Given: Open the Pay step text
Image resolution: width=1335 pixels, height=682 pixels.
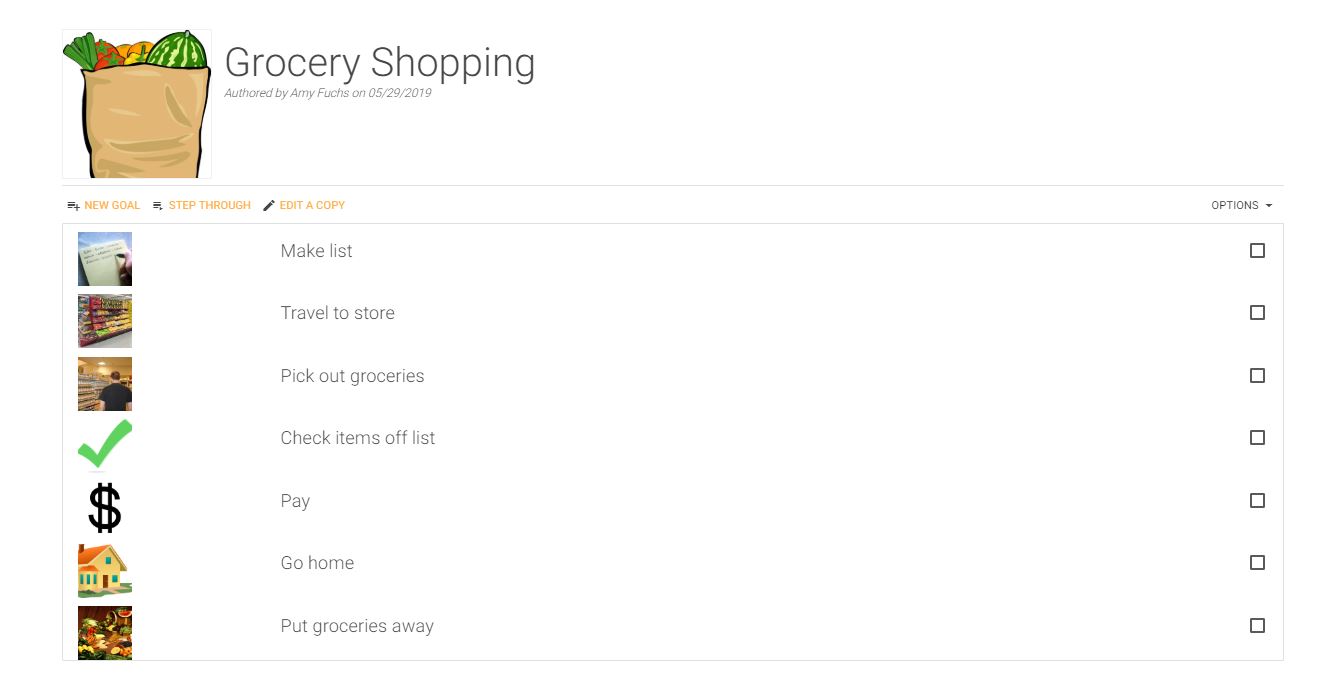Looking at the screenshot, I should 295,501.
